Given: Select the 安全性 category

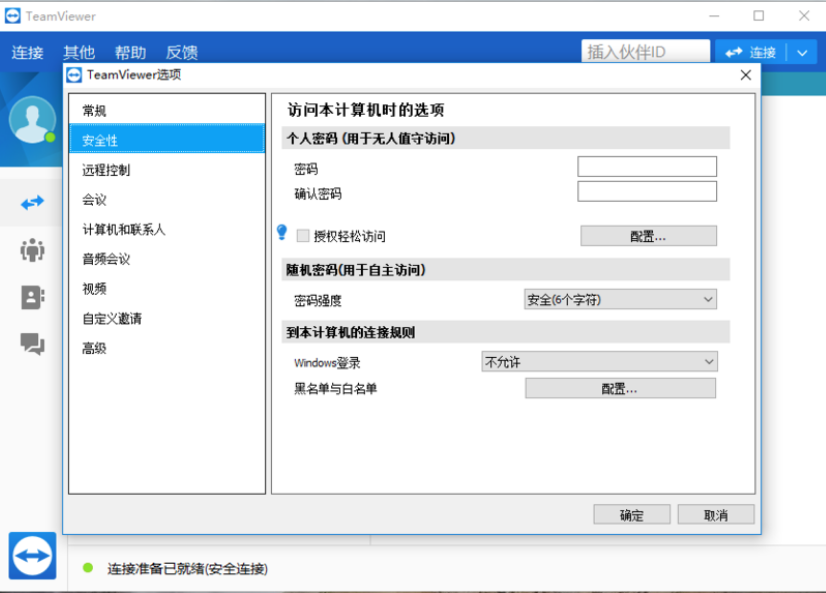Looking at the screenshot, I should (167, 140).
